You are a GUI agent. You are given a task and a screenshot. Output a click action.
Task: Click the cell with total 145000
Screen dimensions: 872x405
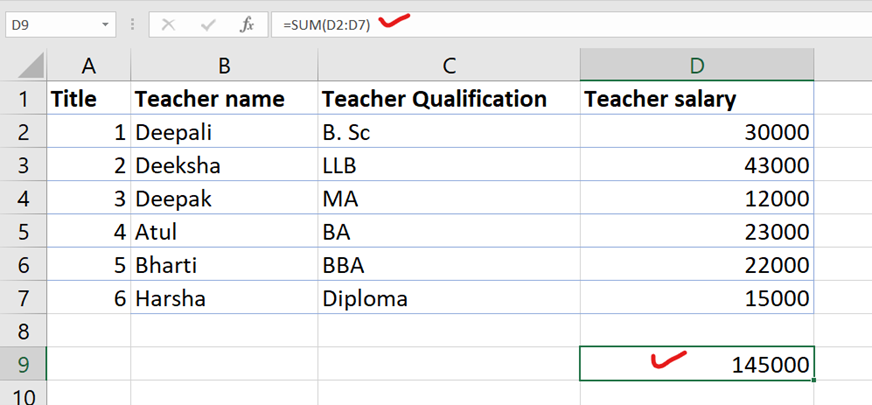click(696, 365)
